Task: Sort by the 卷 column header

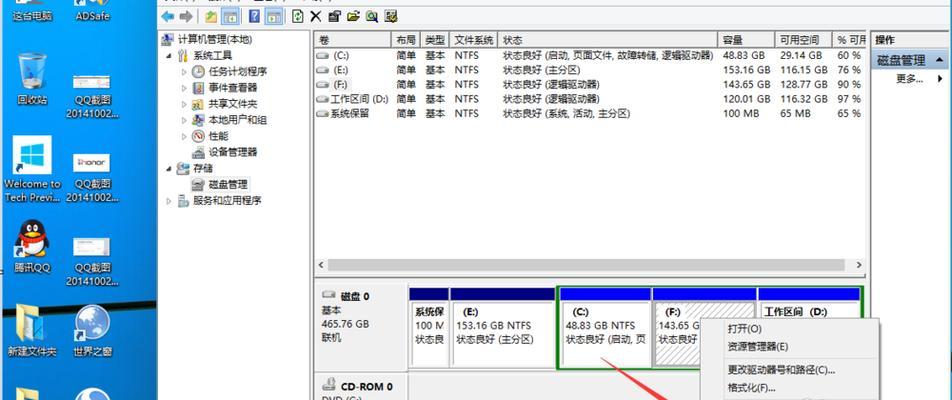Action: click(353, 40)
